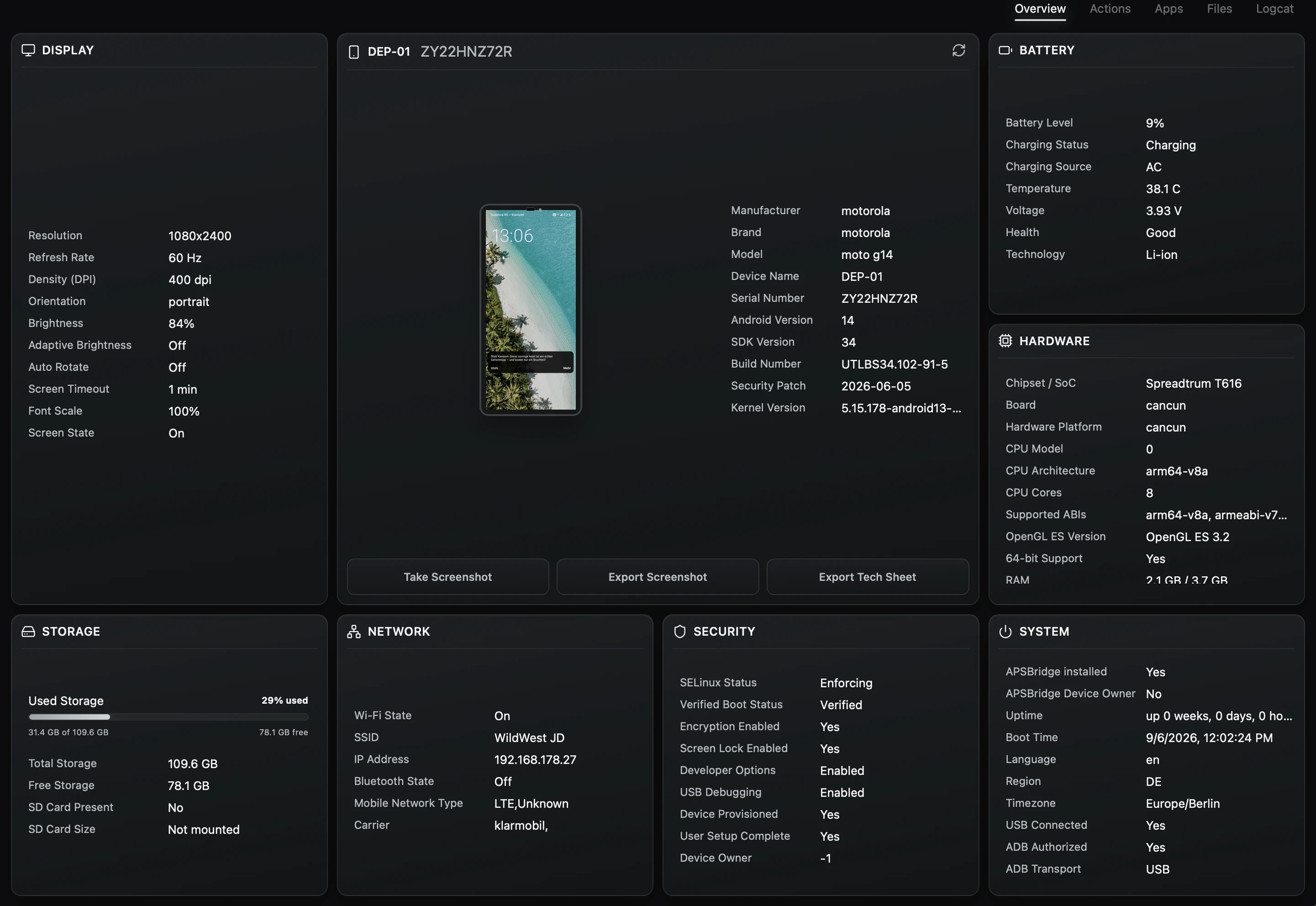Image resolution: width=1316 pixels, height=906 pixels.
Task: Select the Overview tab
Action: [x=1040, y=9]
